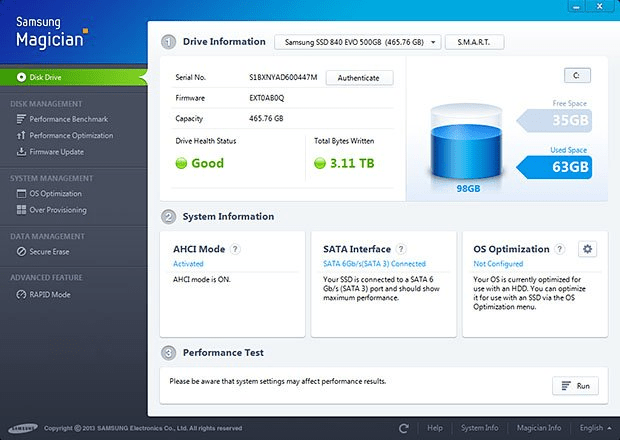The height and width of the screenshot is (440, 620).
Task: Open the English language selector
Action: click(x=595, y=428)
